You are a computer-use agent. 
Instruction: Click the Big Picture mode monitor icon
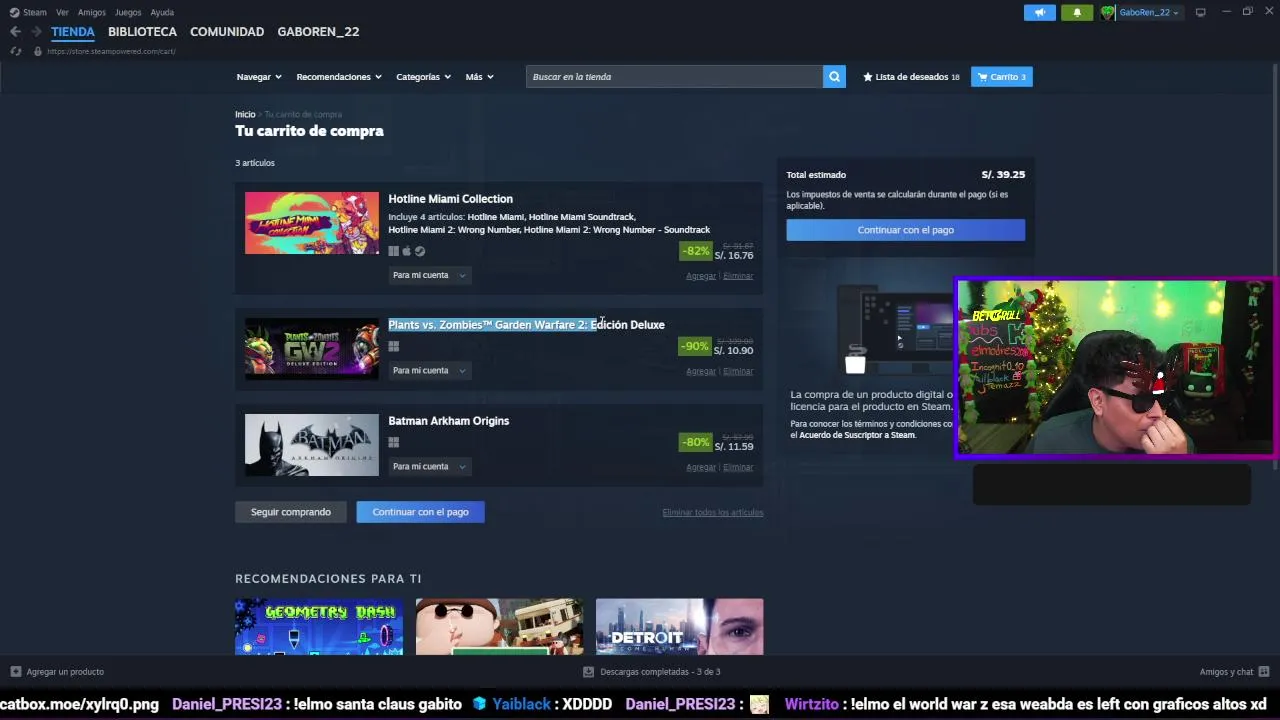[x=1200, y=12]
